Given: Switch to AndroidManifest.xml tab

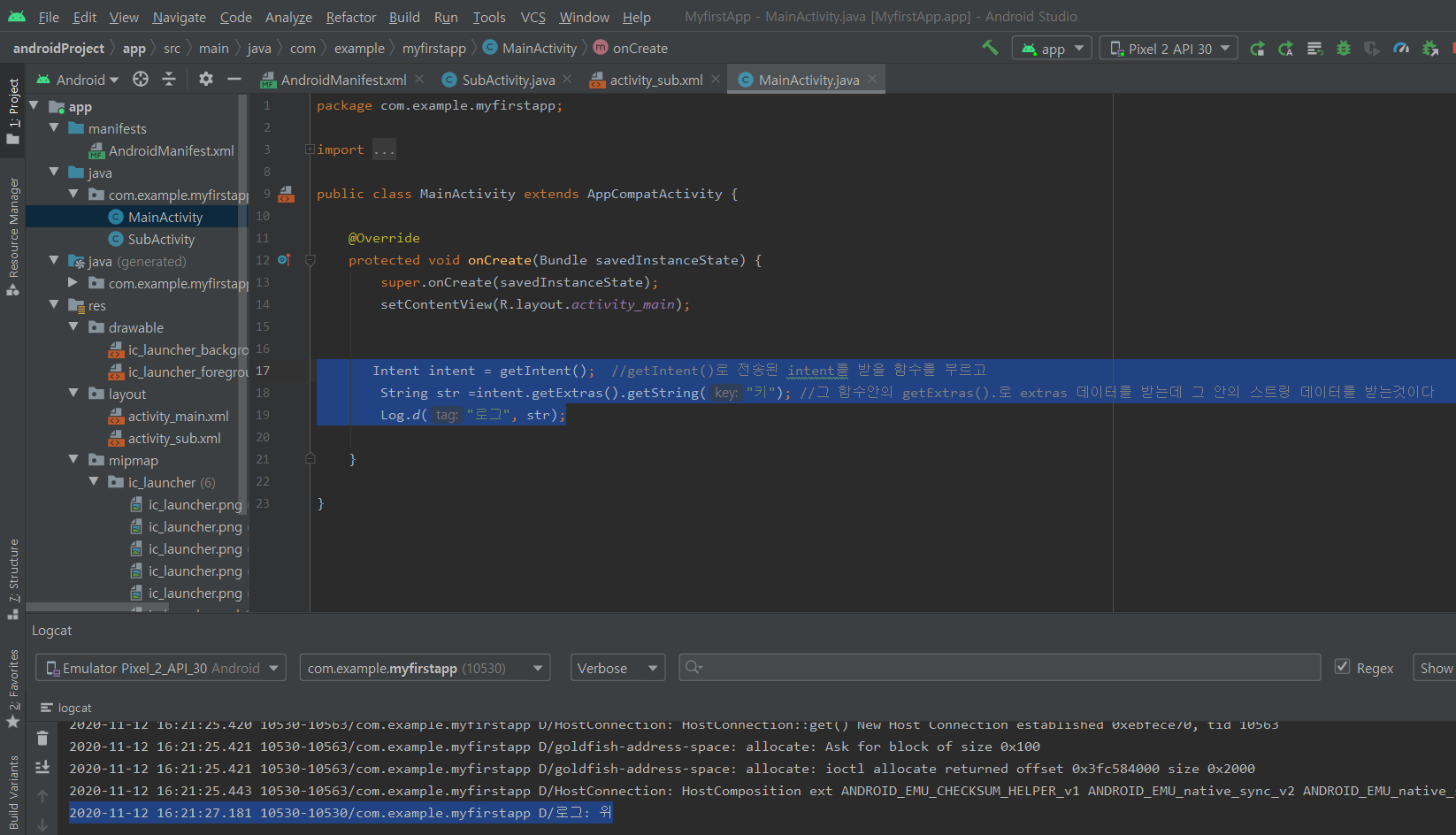Looking at the screenshot, I should point(343,80).
